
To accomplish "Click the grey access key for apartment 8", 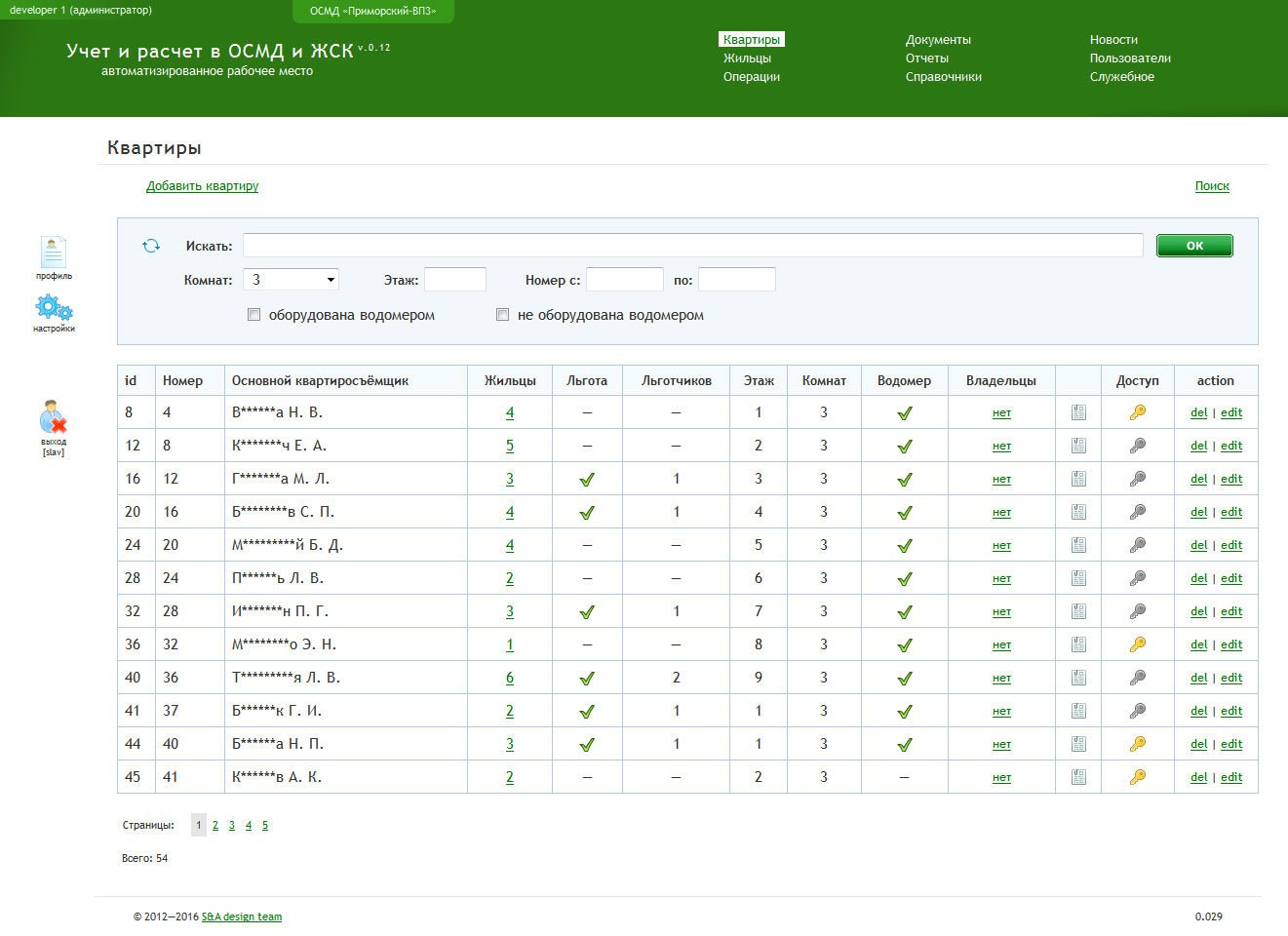I will click(x=1138, y=446).
